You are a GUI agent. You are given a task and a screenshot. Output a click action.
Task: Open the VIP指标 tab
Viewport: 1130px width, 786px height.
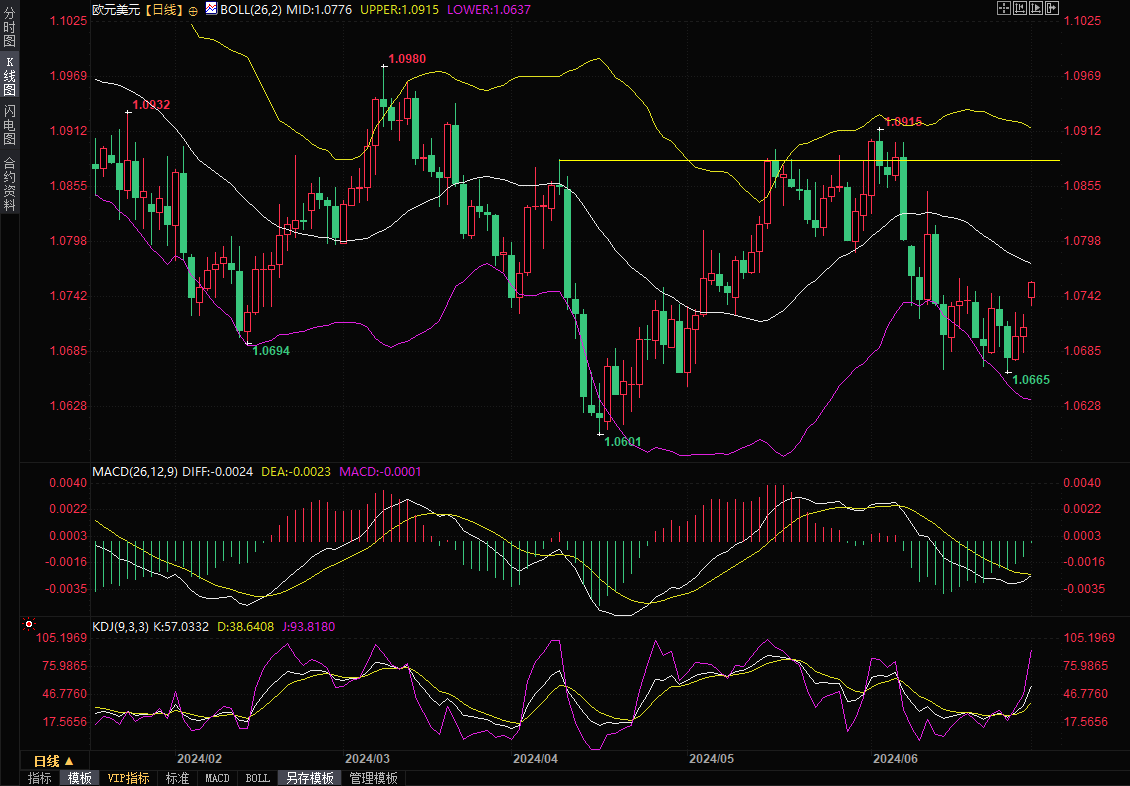pyautogui.click(x=128, y=778)
